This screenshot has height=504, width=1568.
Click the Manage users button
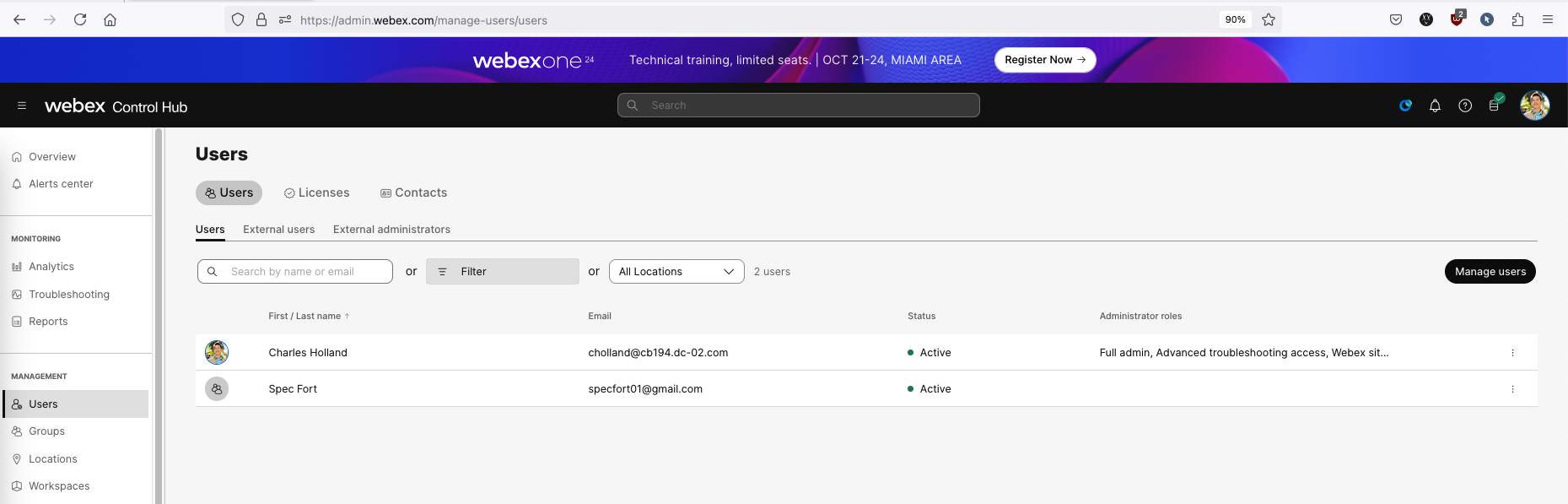(x=1490, y=272)
